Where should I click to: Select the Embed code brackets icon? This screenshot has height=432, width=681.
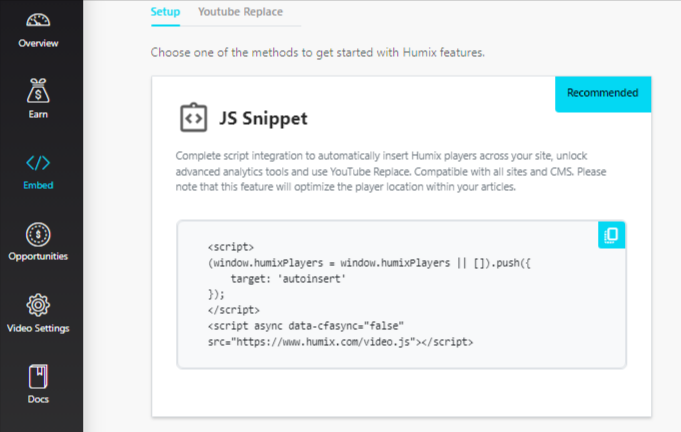tap(38, 163)
